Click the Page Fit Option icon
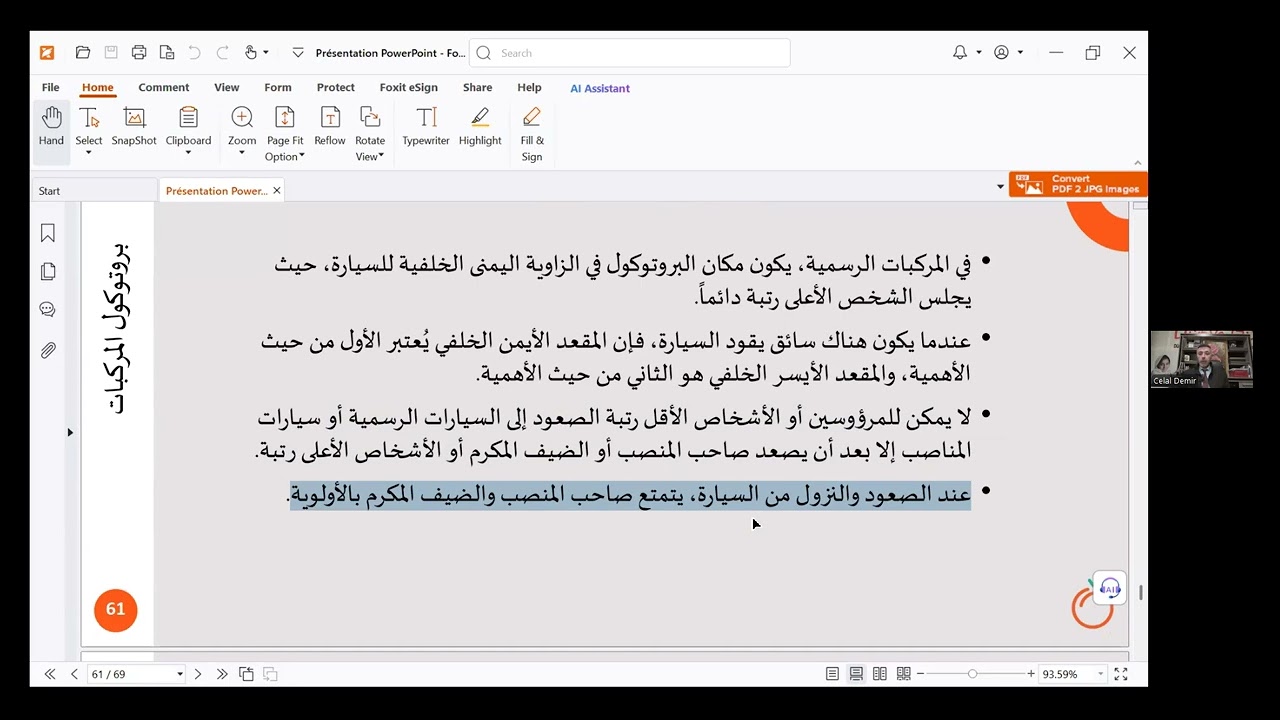Screen dimensions: 1280x720 (285, 118)
